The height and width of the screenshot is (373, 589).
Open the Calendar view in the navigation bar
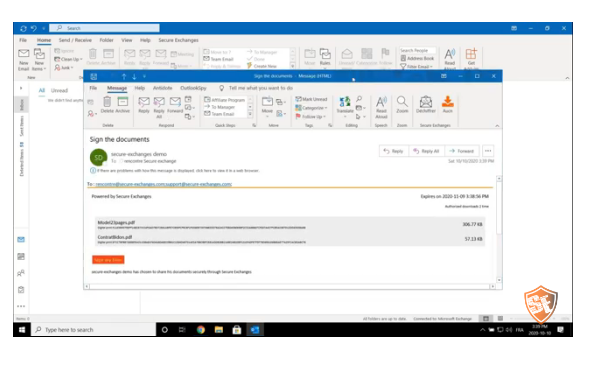[x=21, y=257]
